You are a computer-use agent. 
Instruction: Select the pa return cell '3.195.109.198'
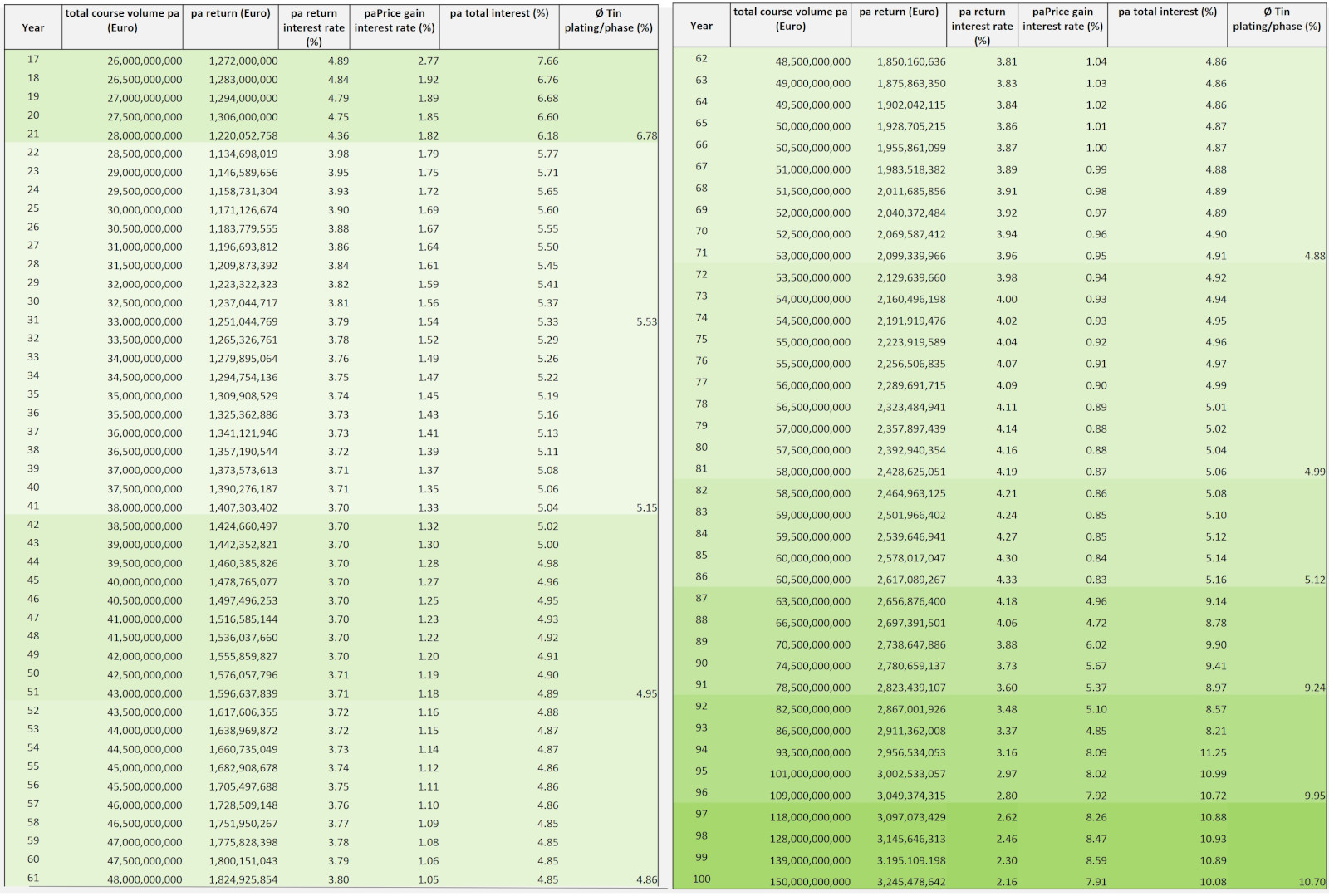pos(911,860)
